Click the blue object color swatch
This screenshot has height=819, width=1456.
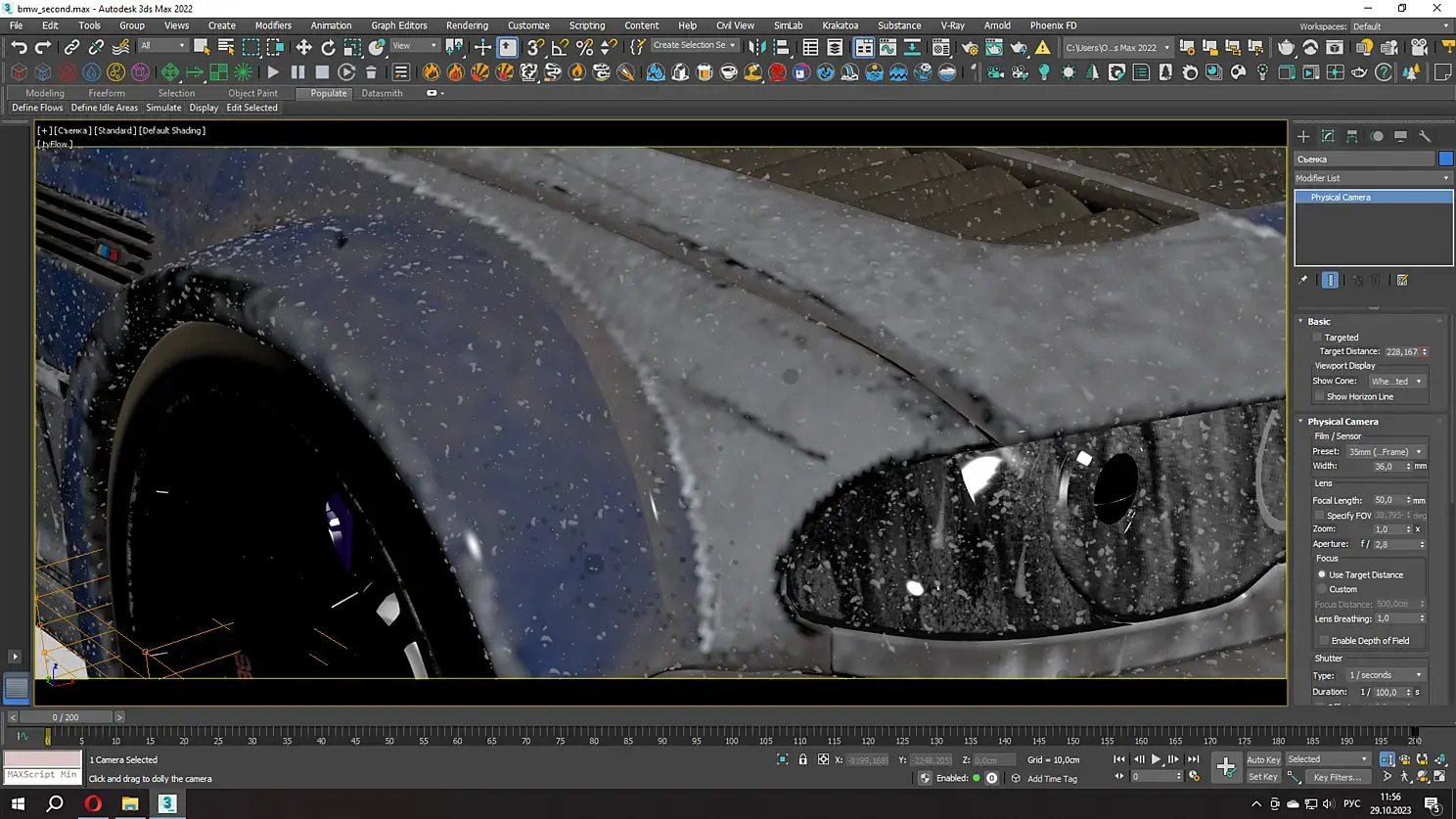pos(1445,159)
